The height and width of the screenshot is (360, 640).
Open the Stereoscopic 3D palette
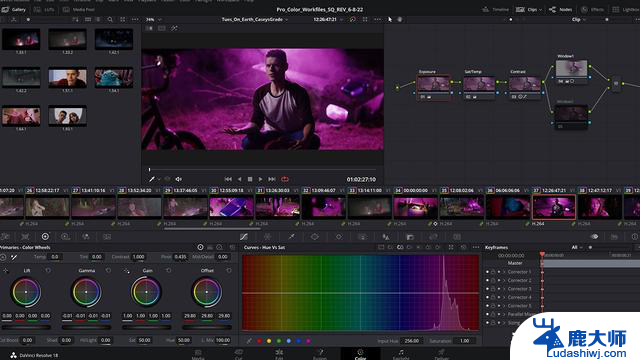click(457, 237)
